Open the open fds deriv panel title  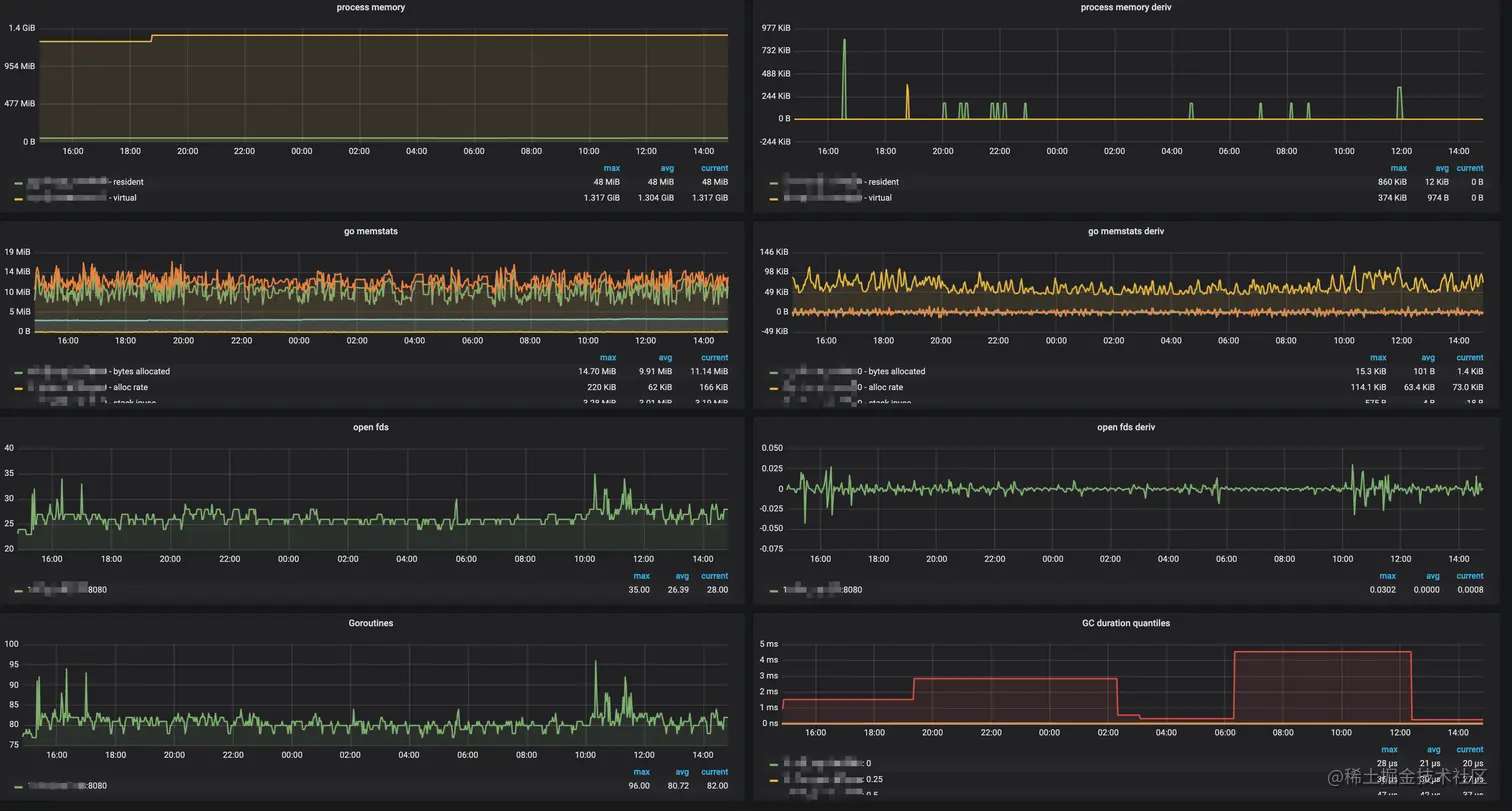click(x=1126, y=427)
